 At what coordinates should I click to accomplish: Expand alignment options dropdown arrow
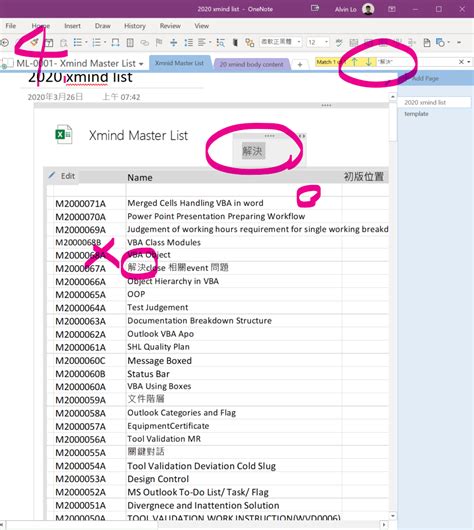click(x=210, y=42)
